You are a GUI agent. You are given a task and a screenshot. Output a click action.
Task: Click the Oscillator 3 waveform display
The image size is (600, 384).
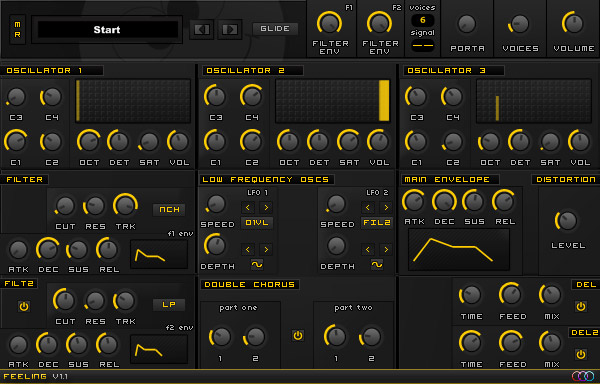(534, 101)
